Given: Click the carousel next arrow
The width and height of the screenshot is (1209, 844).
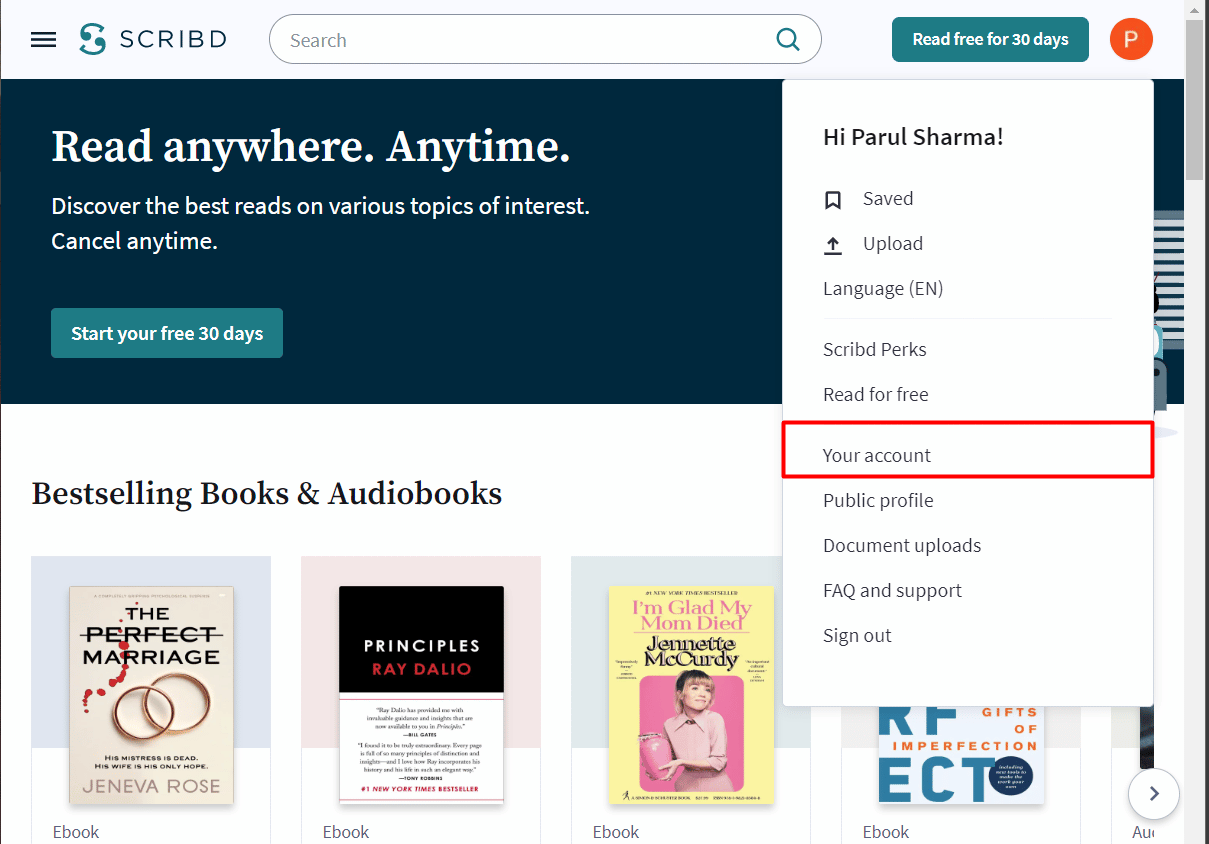Looking at the screenshot, I should click(x=1153, y=793).
